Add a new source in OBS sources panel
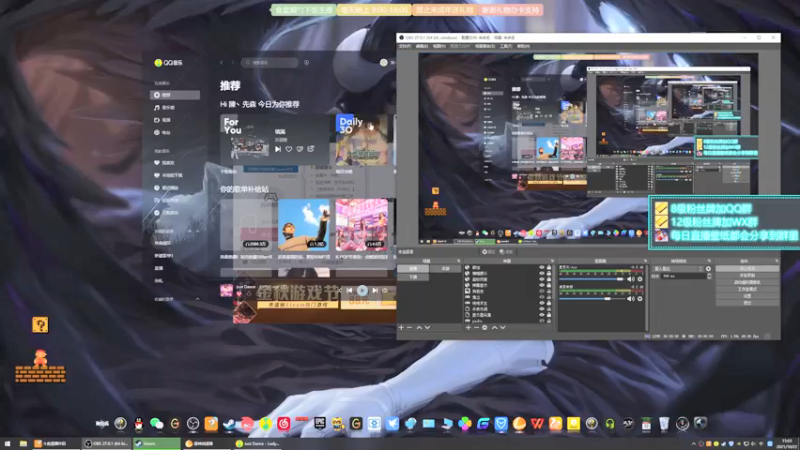Image resolution: width=800 pixels, height=450 pixels. coord(468,327)
